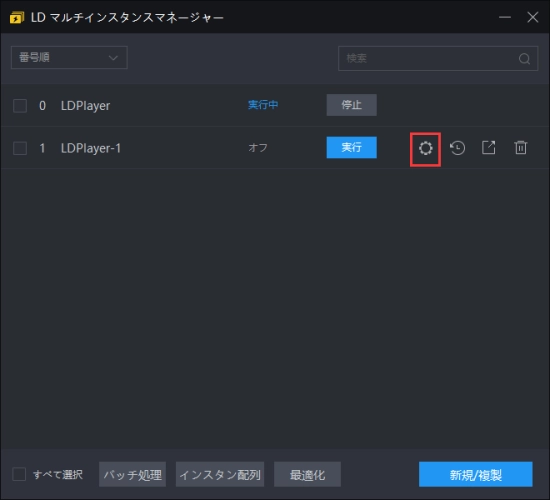Delete LDPlayer-1 with trash icon

(521, 147)
